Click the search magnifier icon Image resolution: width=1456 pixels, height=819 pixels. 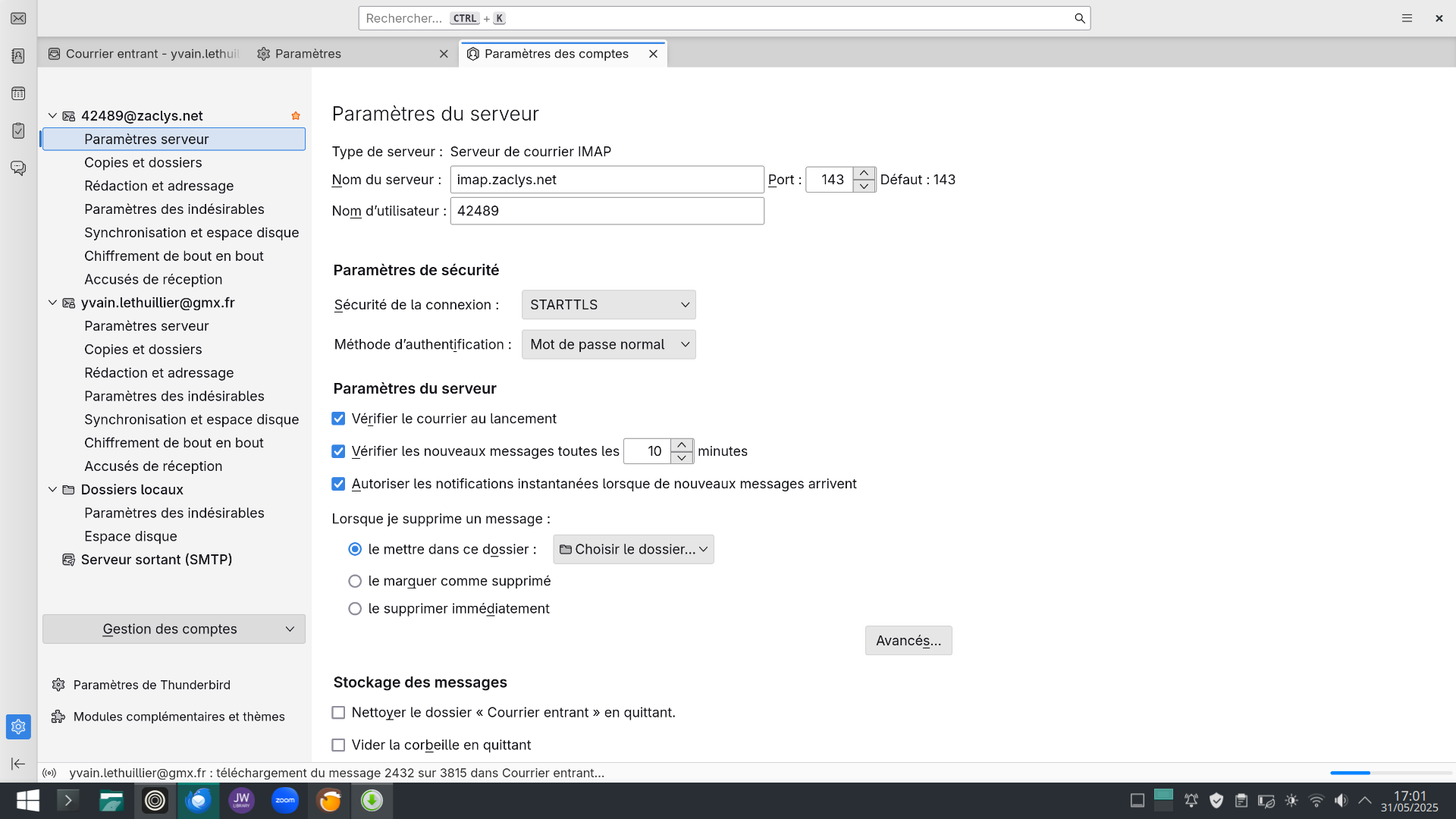coord(1079,18)
